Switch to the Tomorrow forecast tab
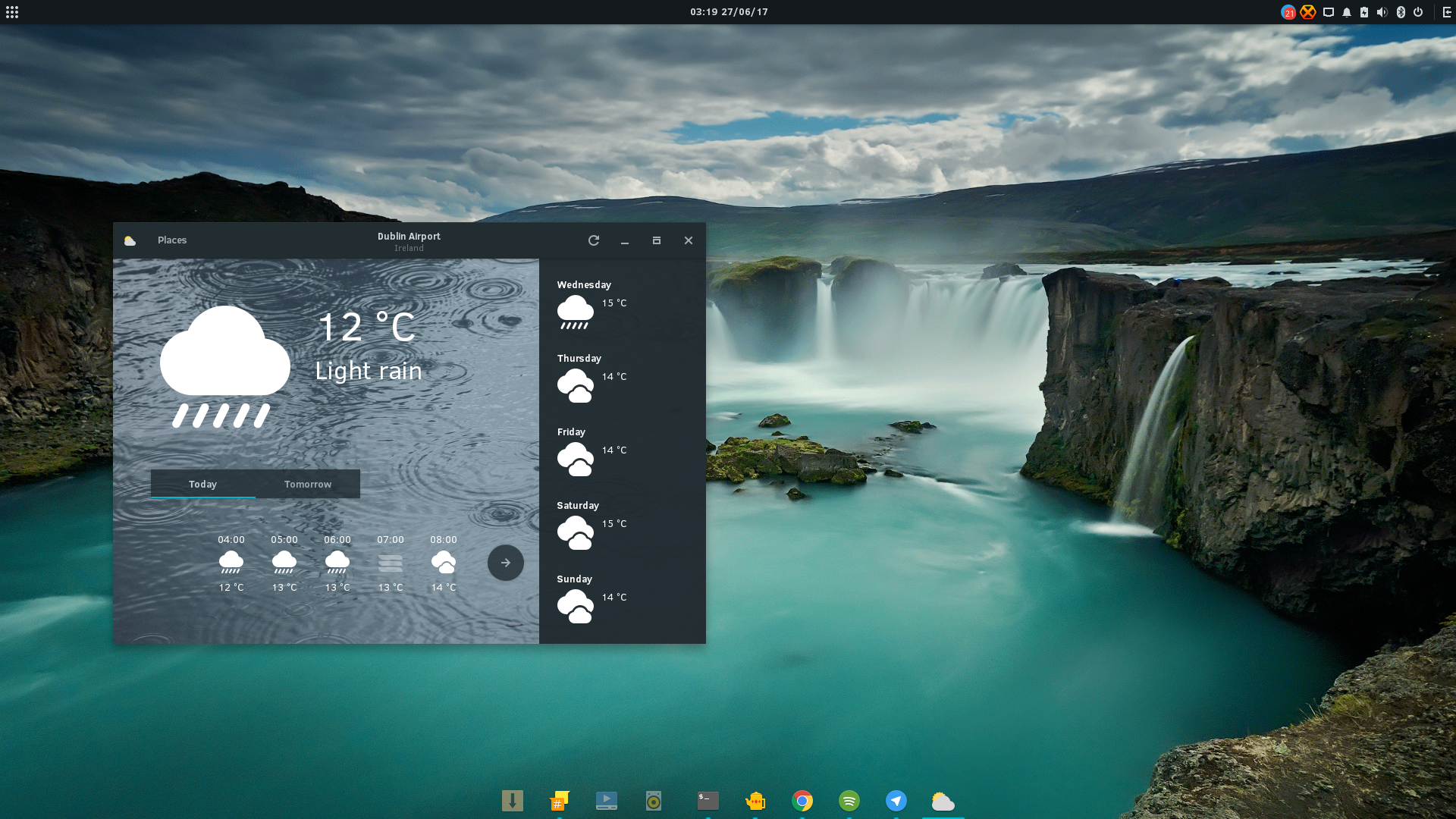The height and width of the screenshot is (819, 1456). [308, 484]
